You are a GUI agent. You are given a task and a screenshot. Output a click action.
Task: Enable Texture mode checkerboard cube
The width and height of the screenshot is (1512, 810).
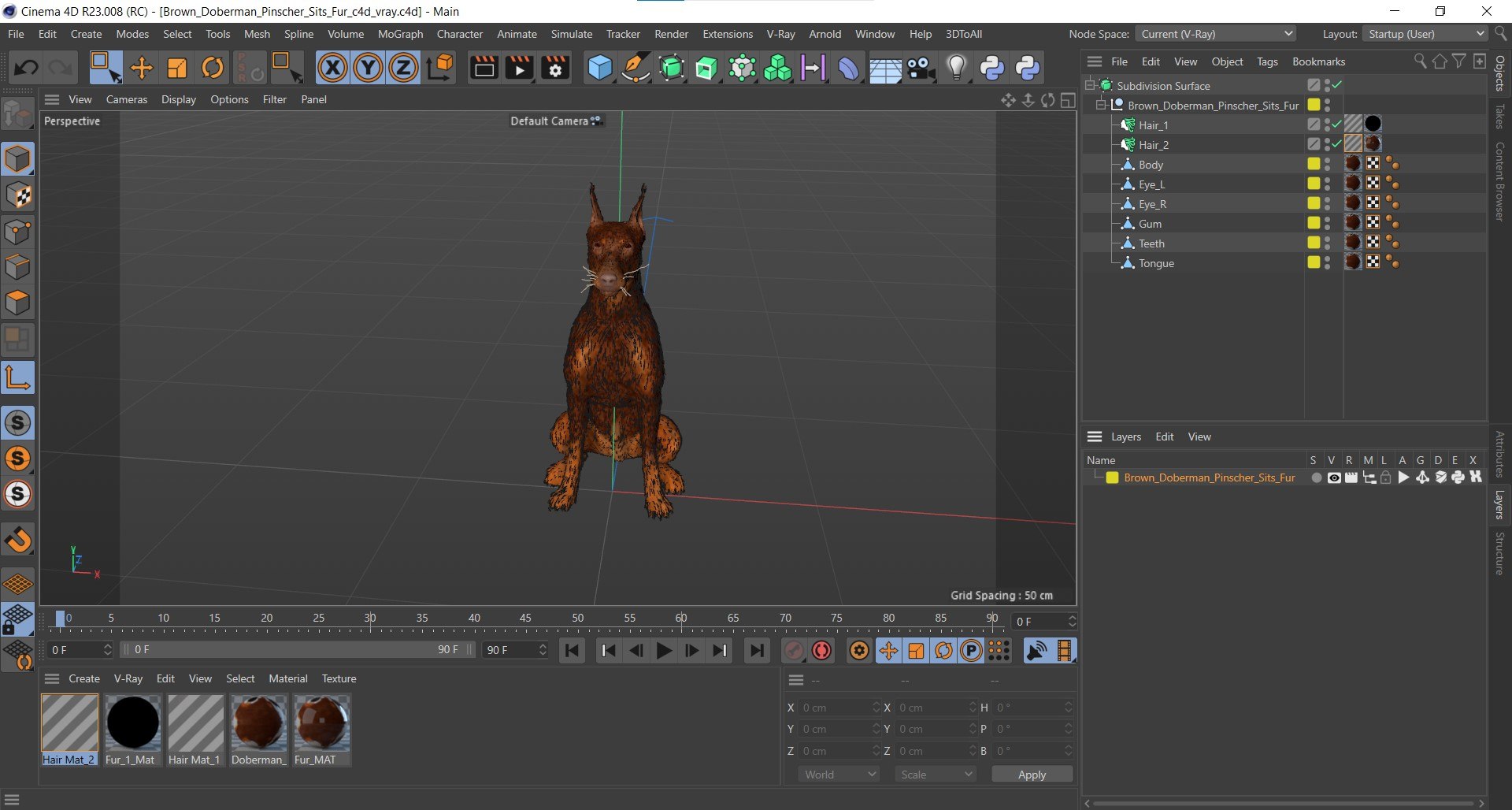click(x=18, y=195)
